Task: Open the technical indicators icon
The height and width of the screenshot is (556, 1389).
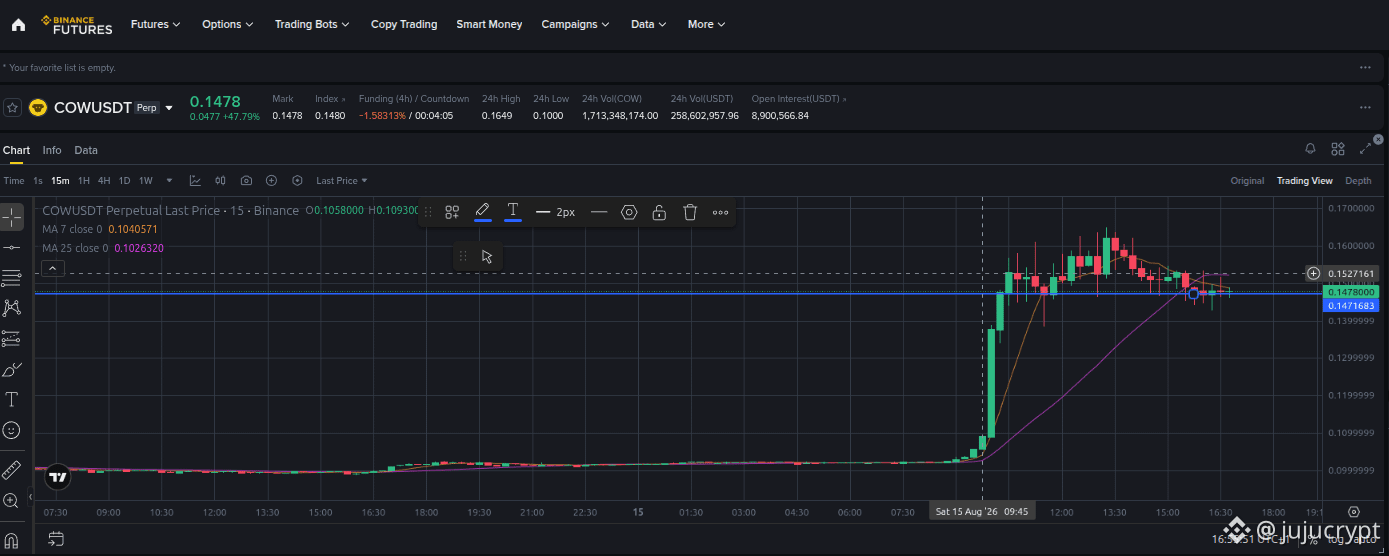Action: point(195,181)
